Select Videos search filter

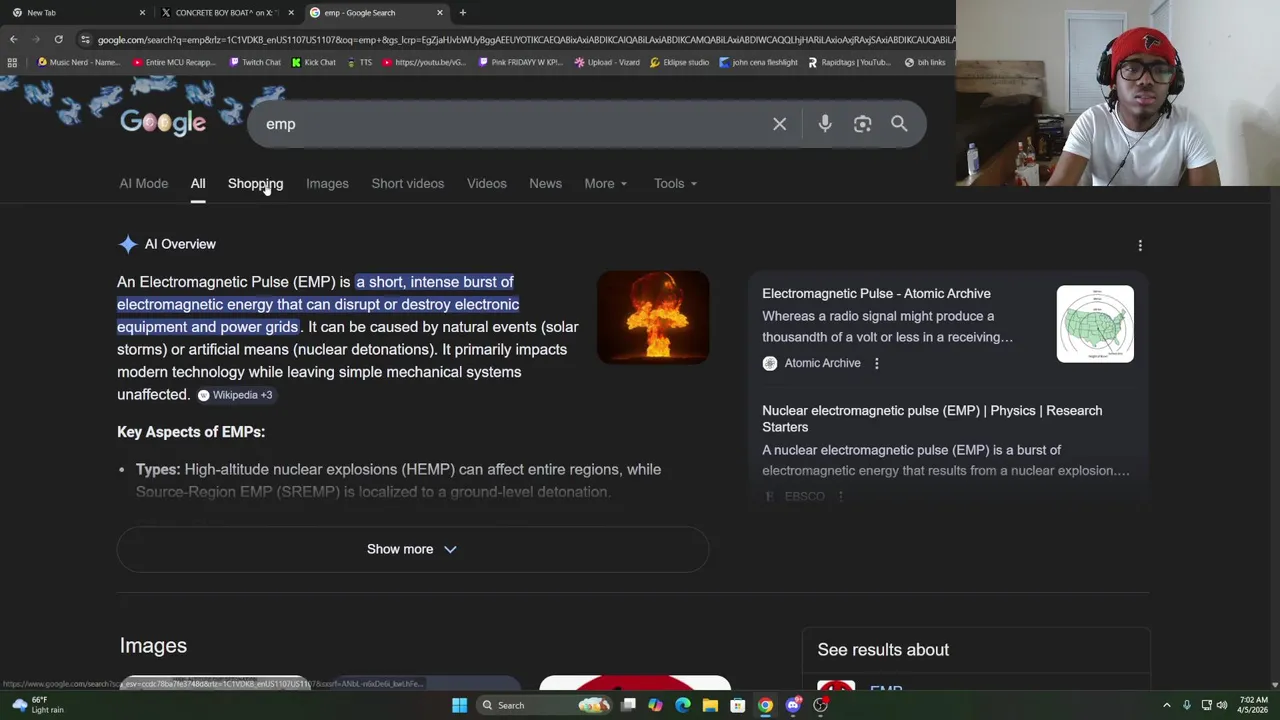486,183
